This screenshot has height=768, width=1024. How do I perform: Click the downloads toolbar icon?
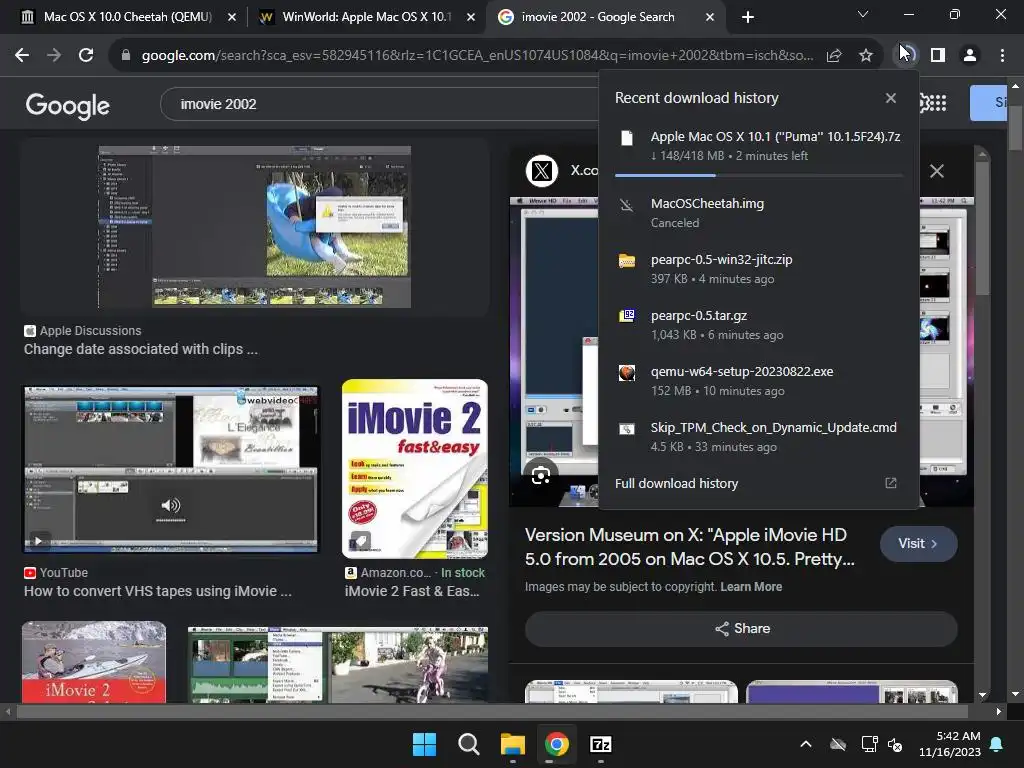(x=906, y=55)
